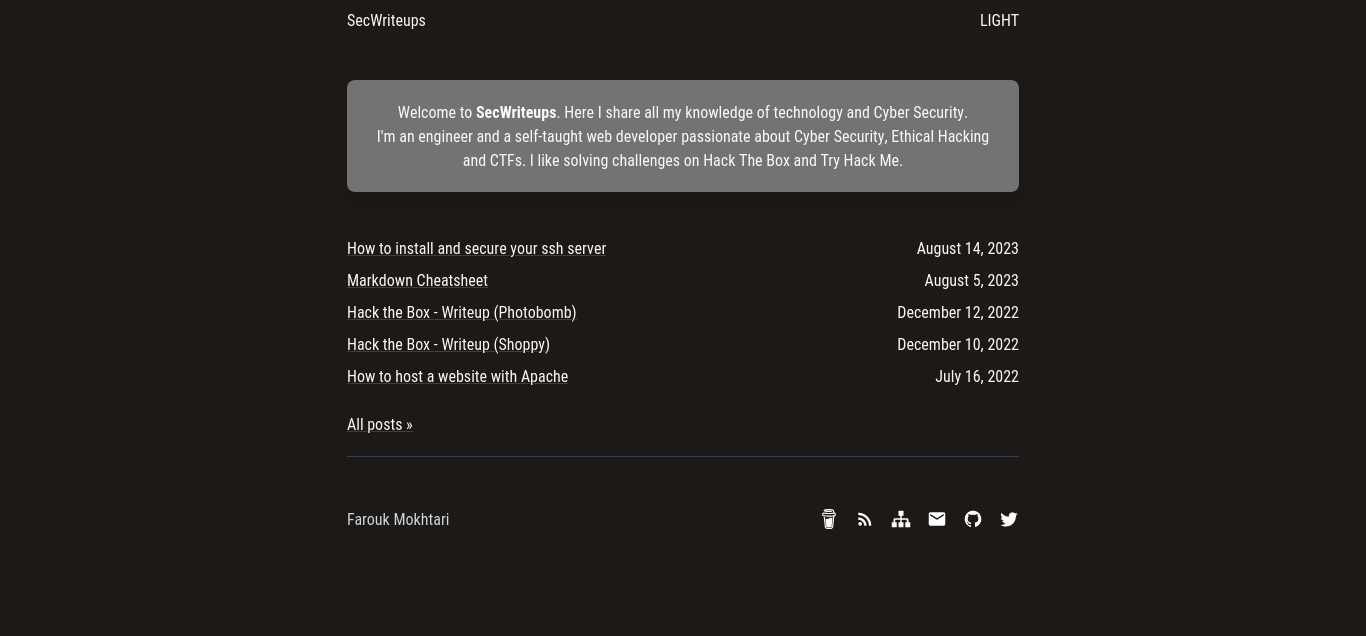
Task: Open the Buy Me a Coffee cup icon
Action: click(x=829, y=519)
